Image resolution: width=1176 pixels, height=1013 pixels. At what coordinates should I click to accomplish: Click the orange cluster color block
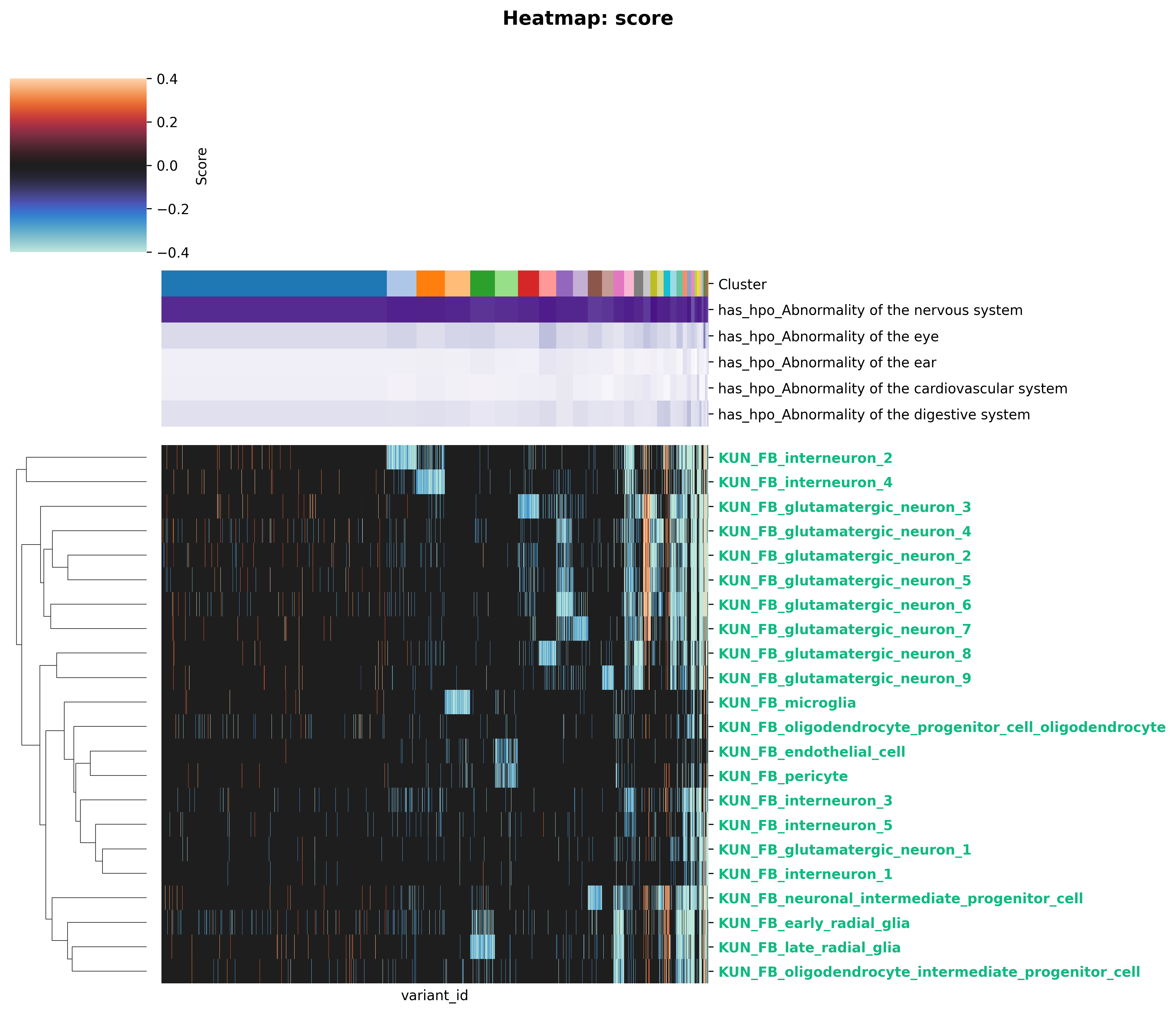pos(430,283)
